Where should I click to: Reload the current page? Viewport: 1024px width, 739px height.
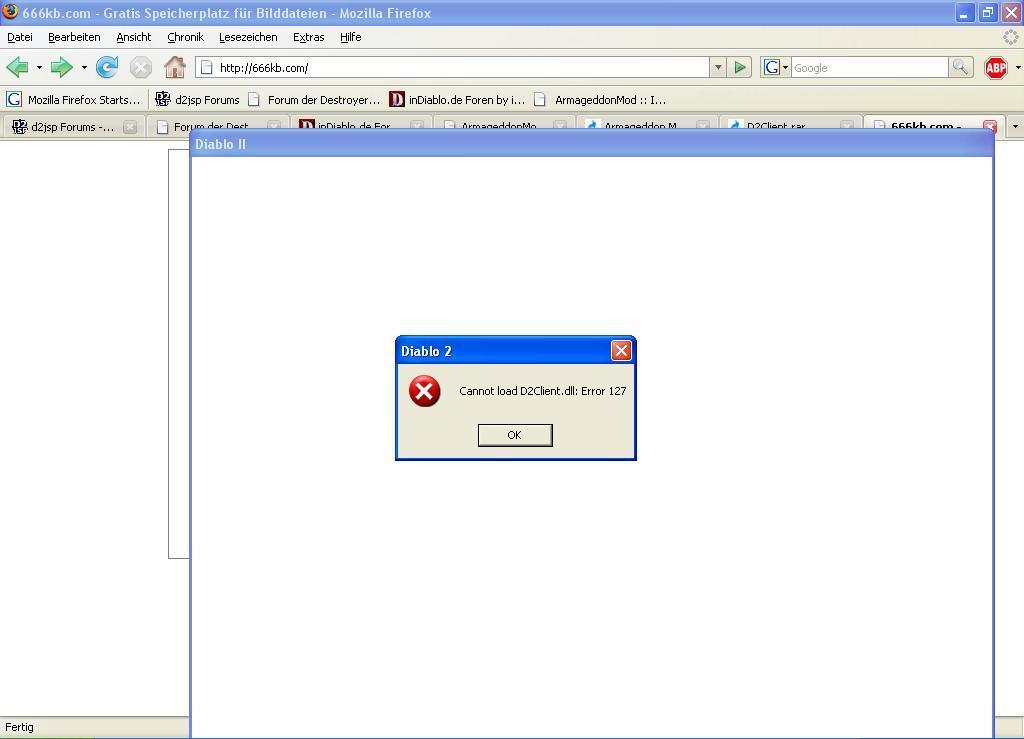pos(107,68)
